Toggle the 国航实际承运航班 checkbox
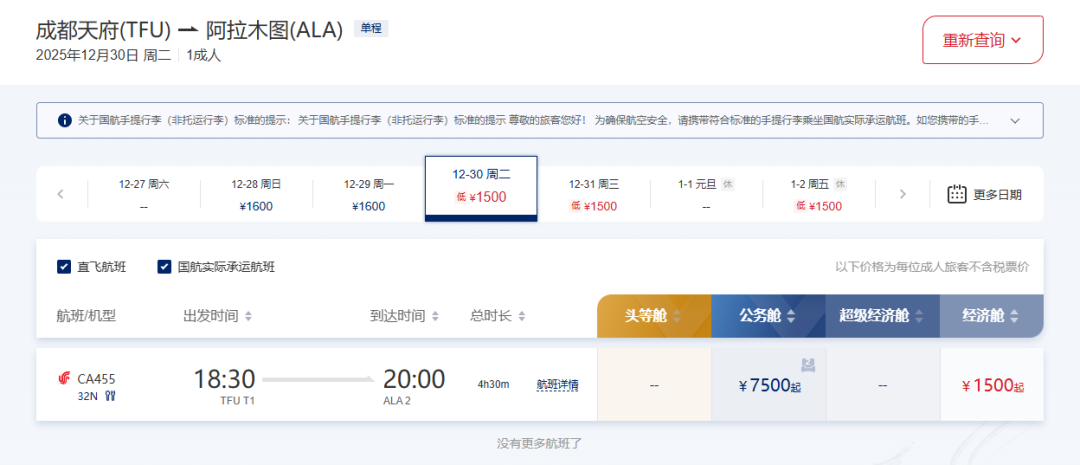This screenshot has height=465, width=1080. [x=164, y=267]
